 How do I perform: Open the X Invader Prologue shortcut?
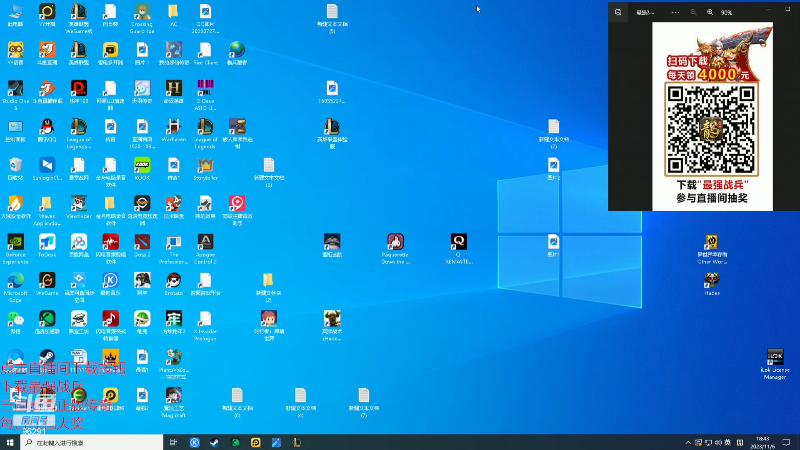205,326
